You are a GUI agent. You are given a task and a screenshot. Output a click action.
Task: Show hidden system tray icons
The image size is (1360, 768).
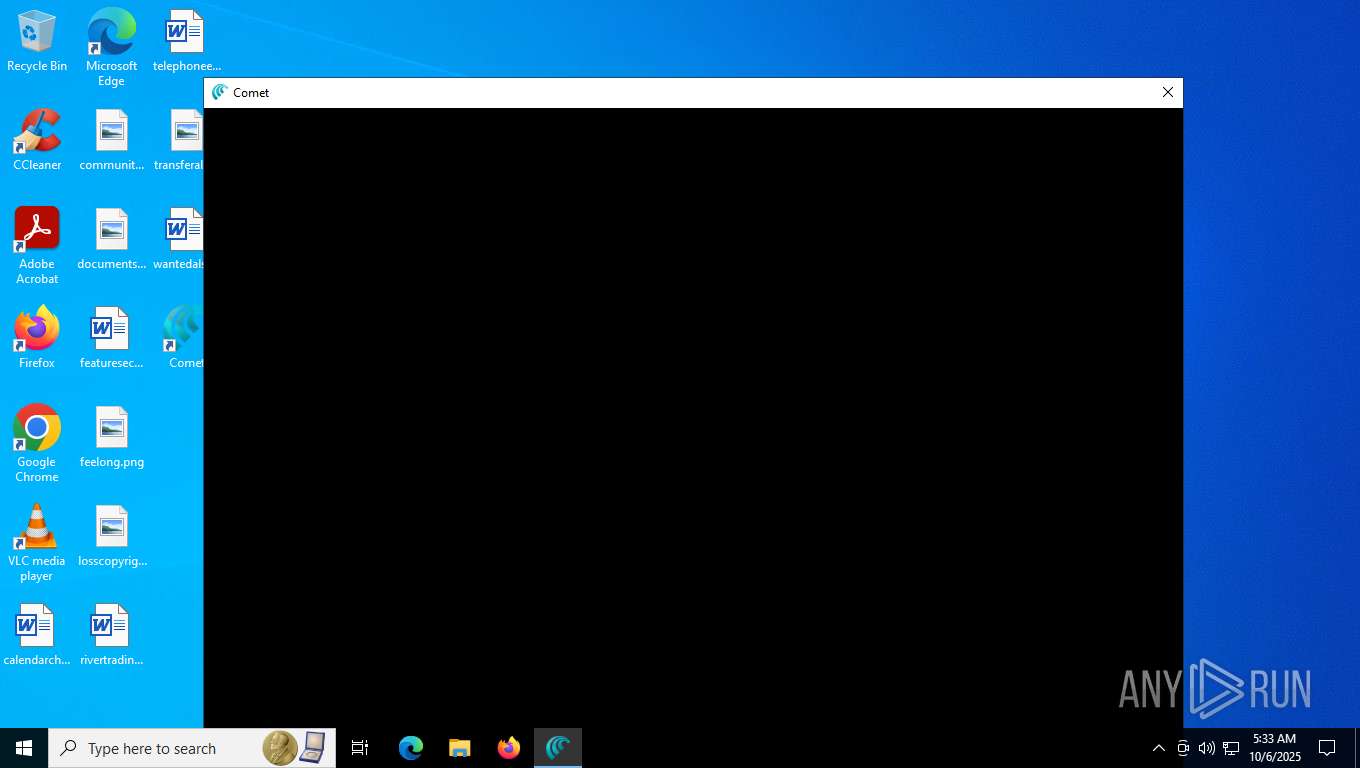pos(1159,748)
